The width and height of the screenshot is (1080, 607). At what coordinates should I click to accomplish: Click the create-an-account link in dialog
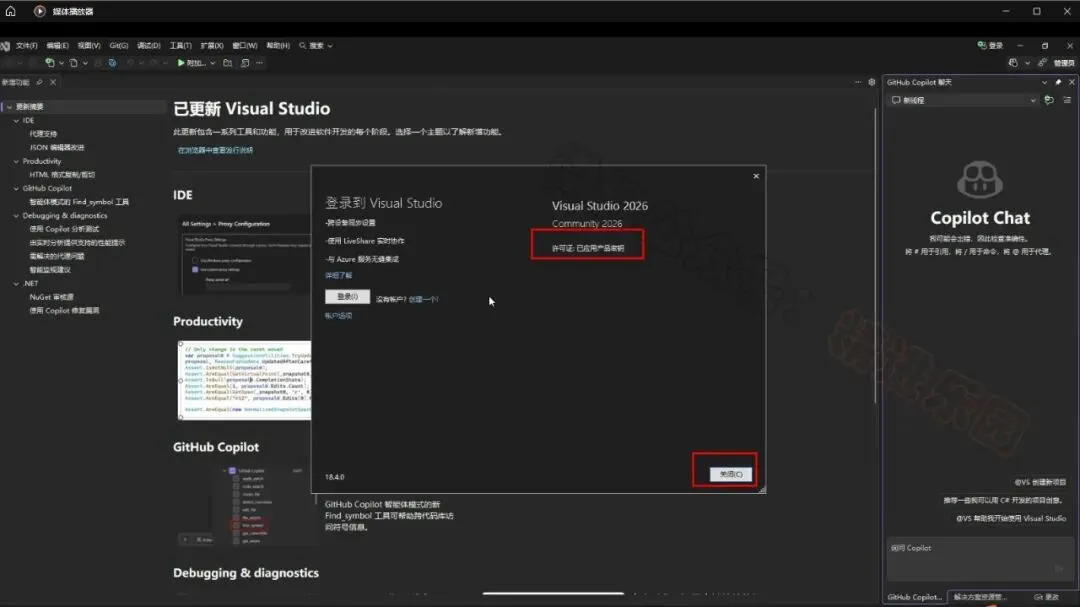(424, 299)
